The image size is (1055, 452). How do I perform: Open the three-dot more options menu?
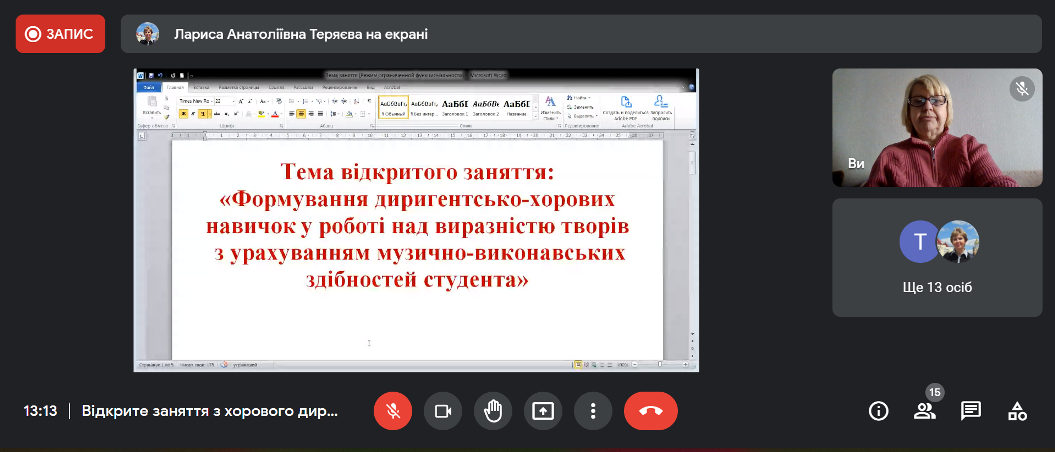point(593,411)
